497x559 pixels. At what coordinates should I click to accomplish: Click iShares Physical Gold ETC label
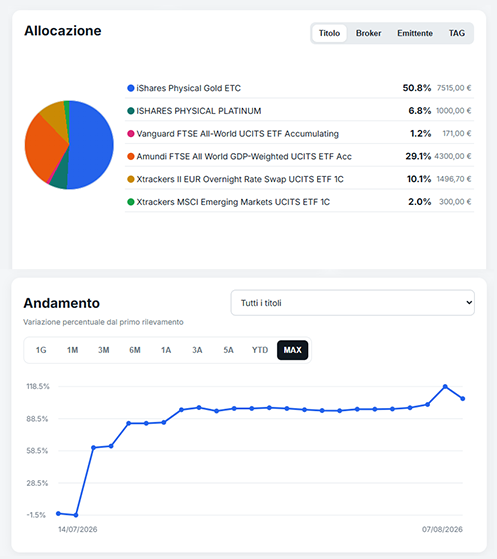pyautogui.click(x=189, y=88)
